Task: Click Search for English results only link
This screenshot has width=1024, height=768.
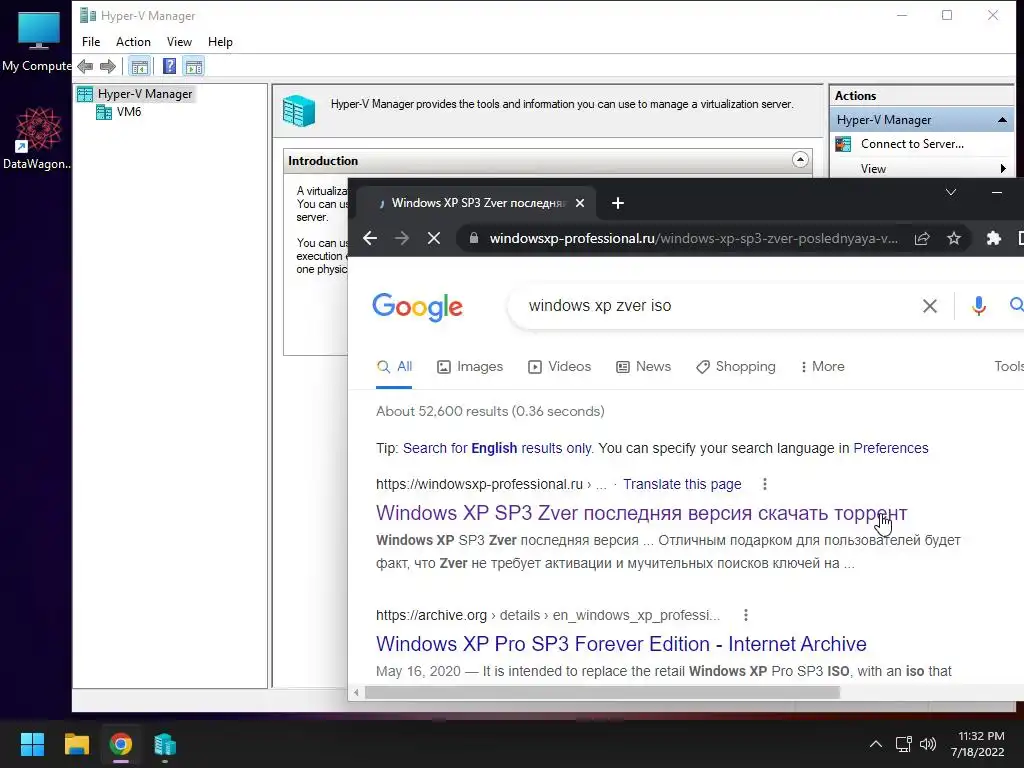Action: [x=497, y=449]
